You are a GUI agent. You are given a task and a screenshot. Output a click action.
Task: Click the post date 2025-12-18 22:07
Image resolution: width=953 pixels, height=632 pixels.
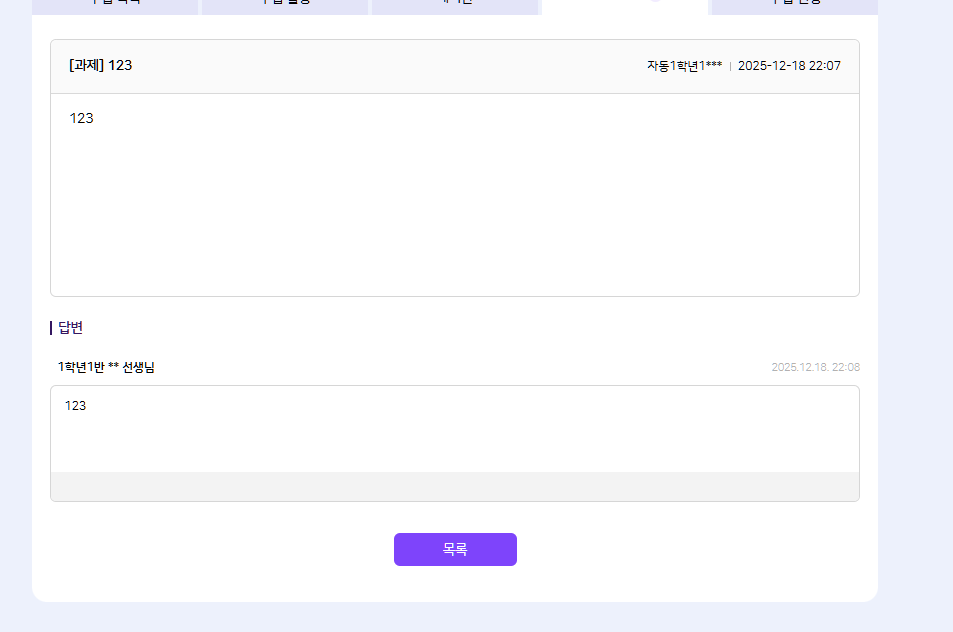(x=789, y=66)
